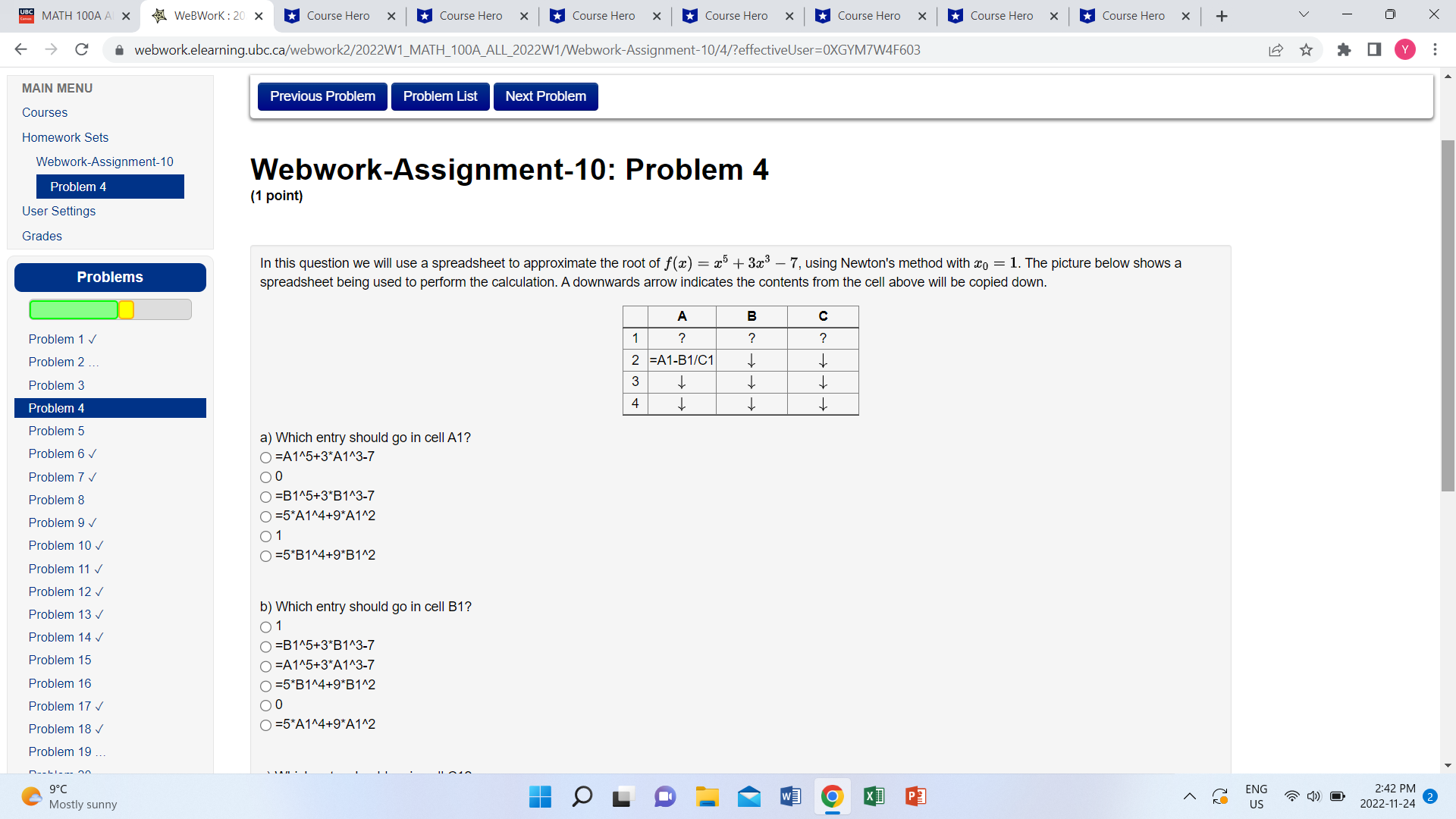This screenshot has height=819, width=1456.
Task: Bookmark the page via the star icon
Action: [1306, 49]
